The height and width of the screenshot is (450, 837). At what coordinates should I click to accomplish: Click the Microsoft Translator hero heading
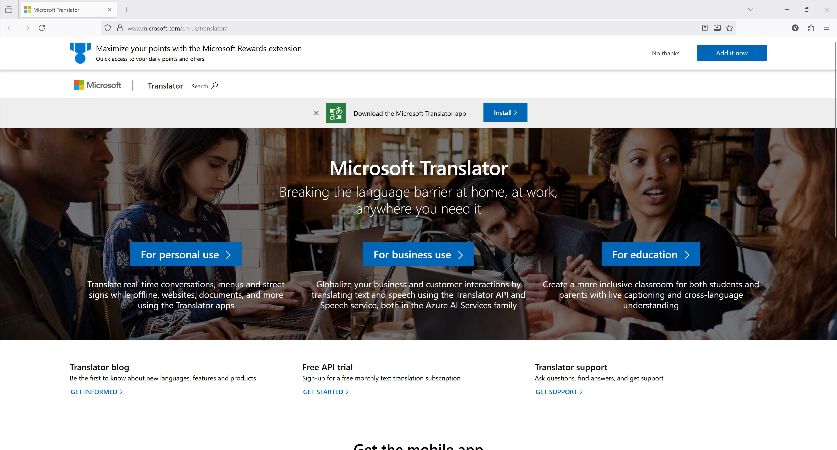[418, 168]
